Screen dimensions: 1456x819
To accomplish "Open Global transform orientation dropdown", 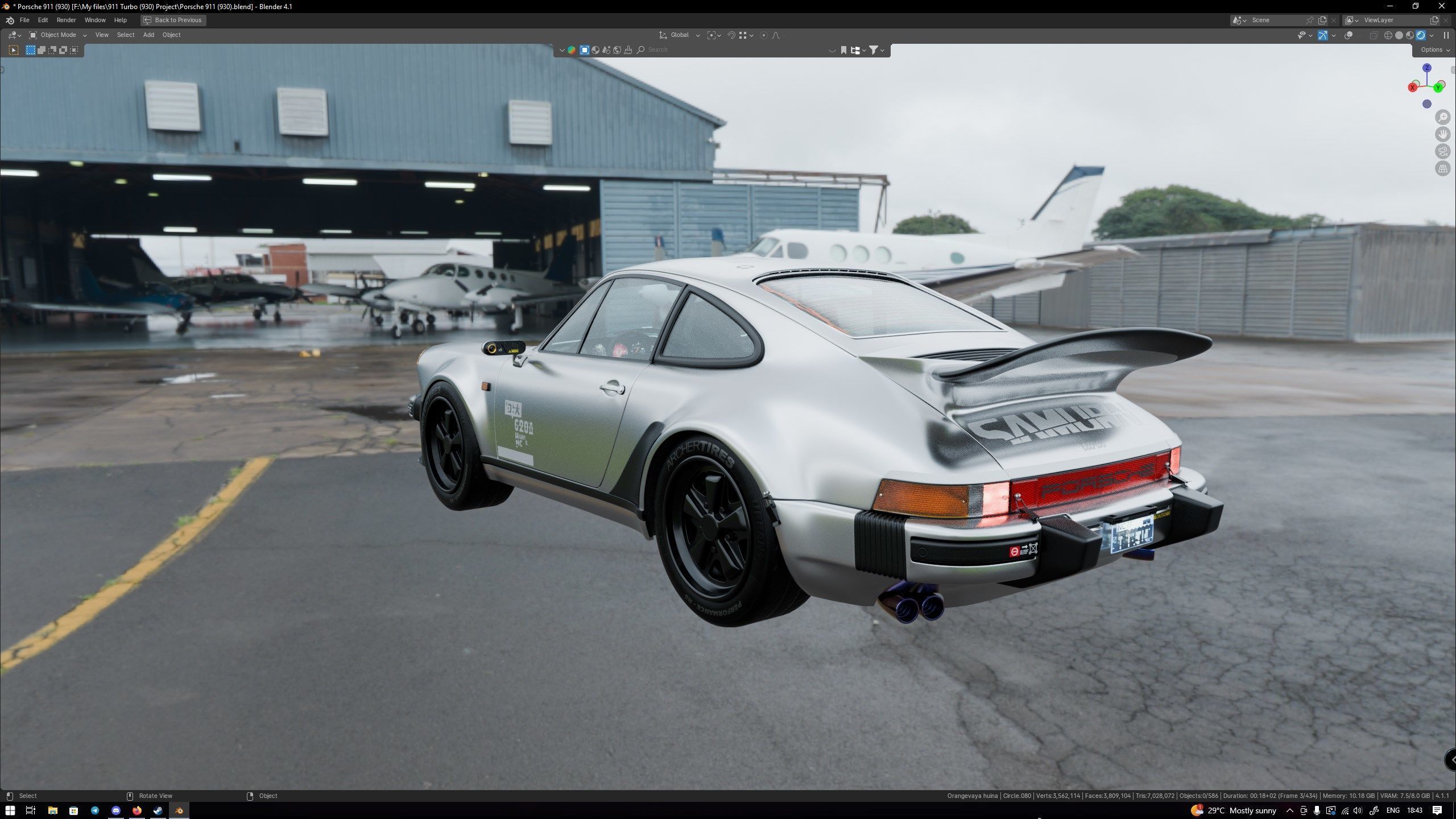I will point(680,35).
